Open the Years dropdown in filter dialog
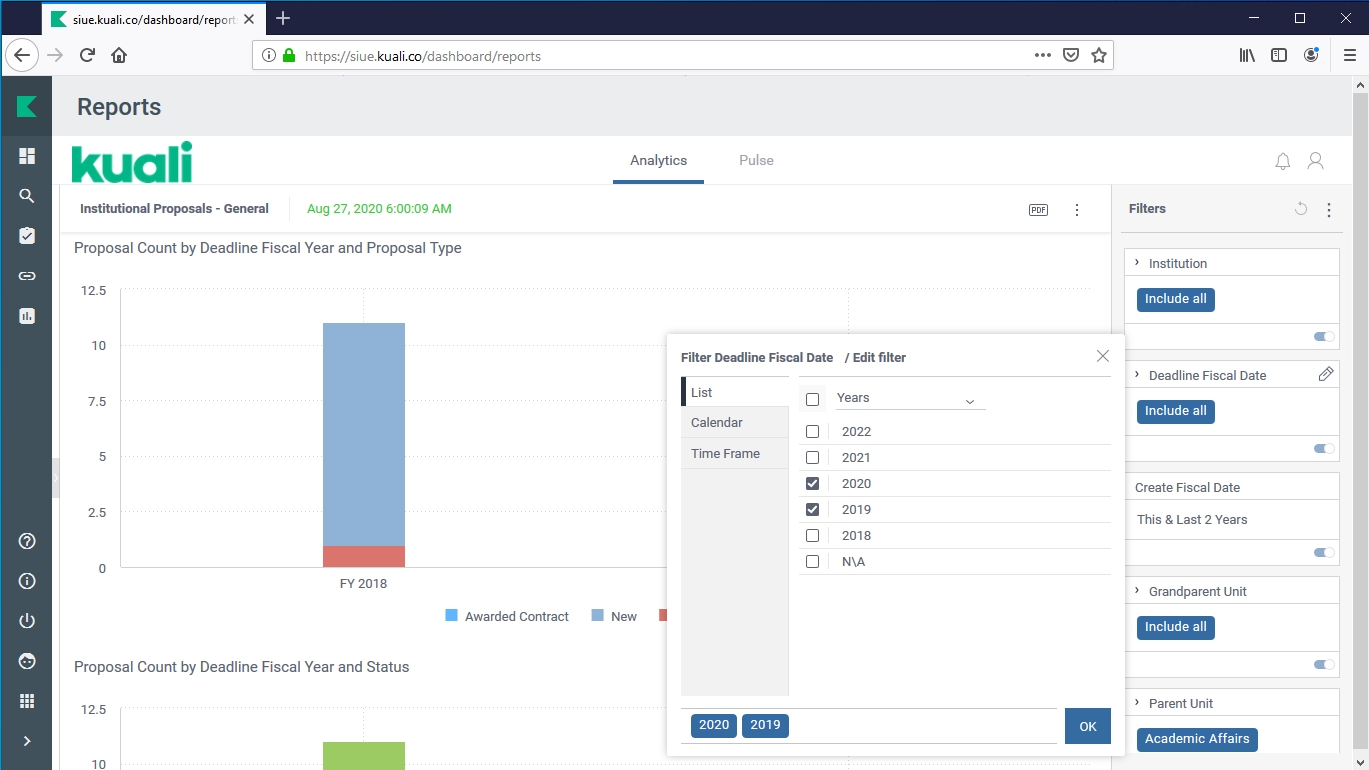Screen dimensions: 1369x770 pyautogui.click(x=910, y=399)
